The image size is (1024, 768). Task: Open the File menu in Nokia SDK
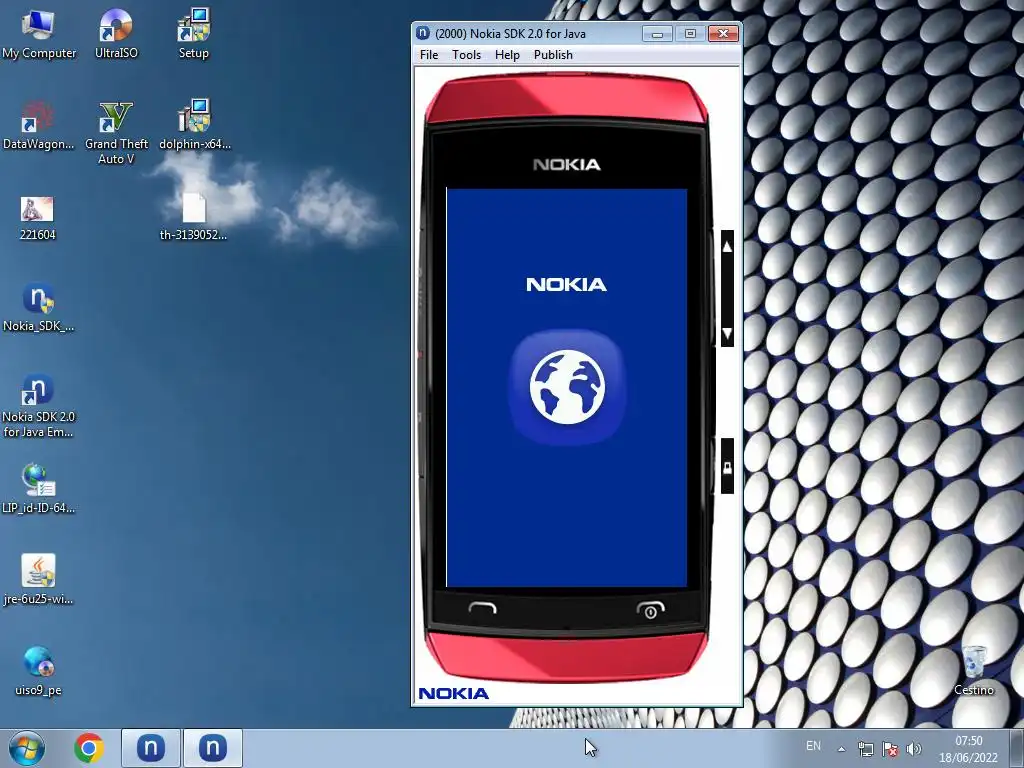pyautogui.click(x=428, y=55)
